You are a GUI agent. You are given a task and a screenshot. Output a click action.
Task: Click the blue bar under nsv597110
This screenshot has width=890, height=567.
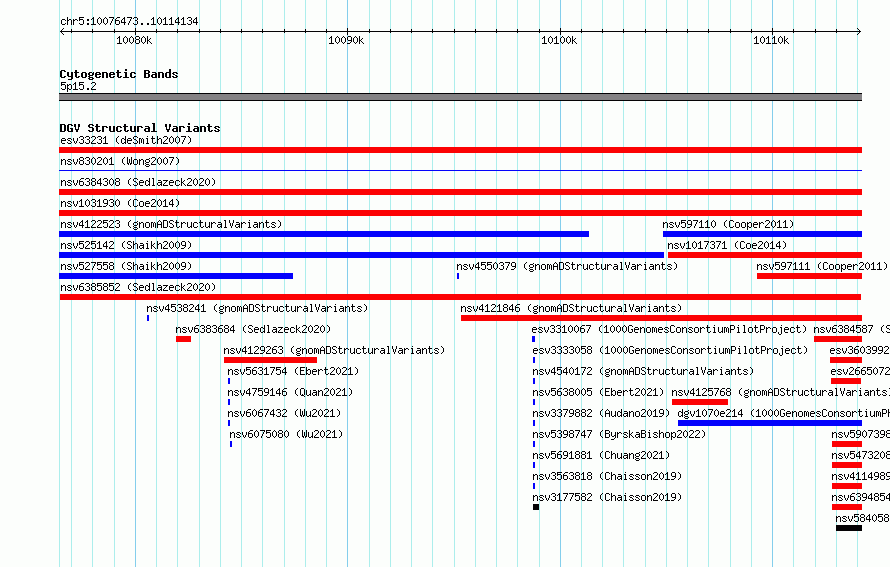pyautogui.click(x=762, y=234)
